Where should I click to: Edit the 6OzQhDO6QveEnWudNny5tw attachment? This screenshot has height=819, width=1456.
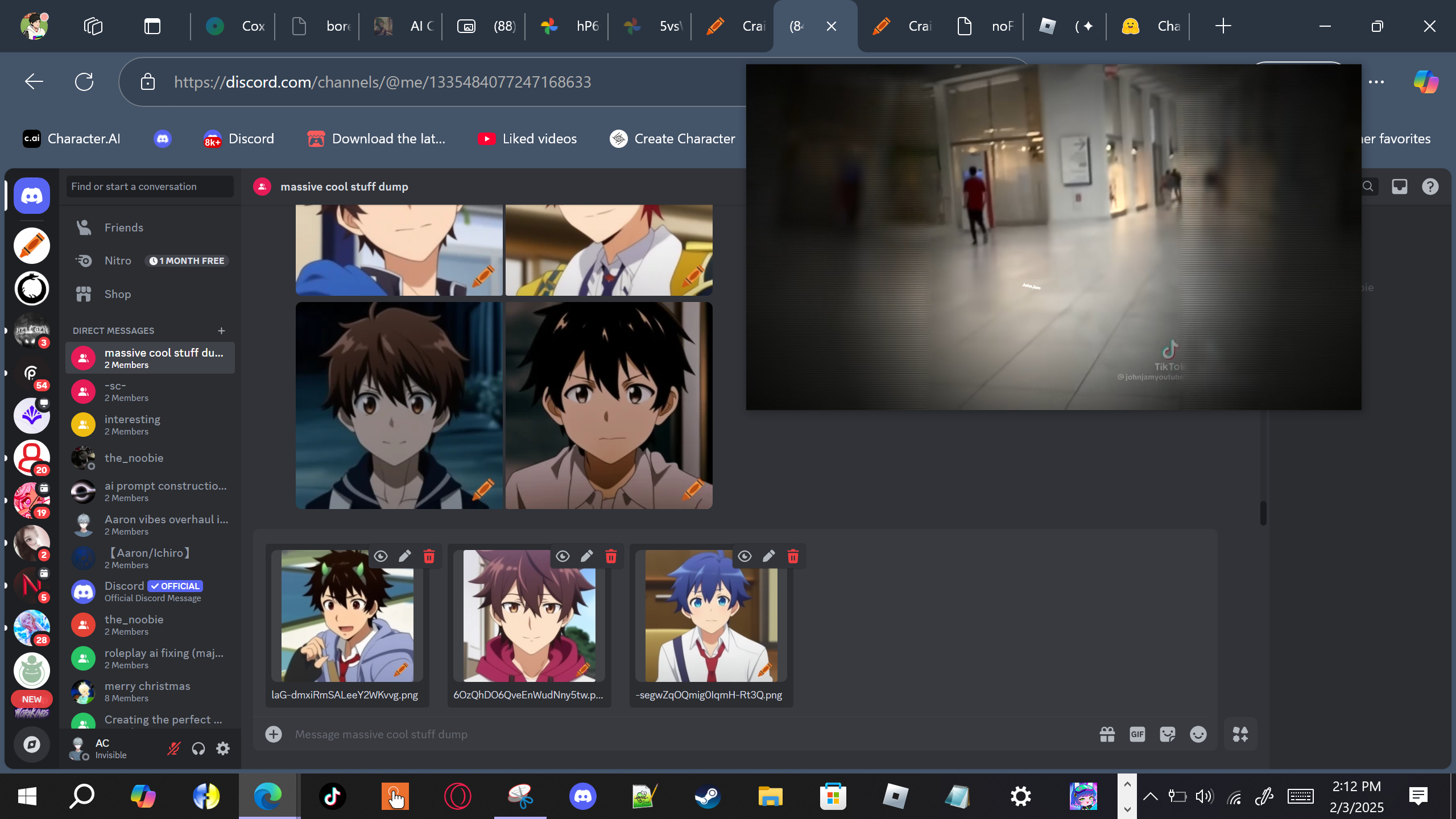(x=587, y=556)
